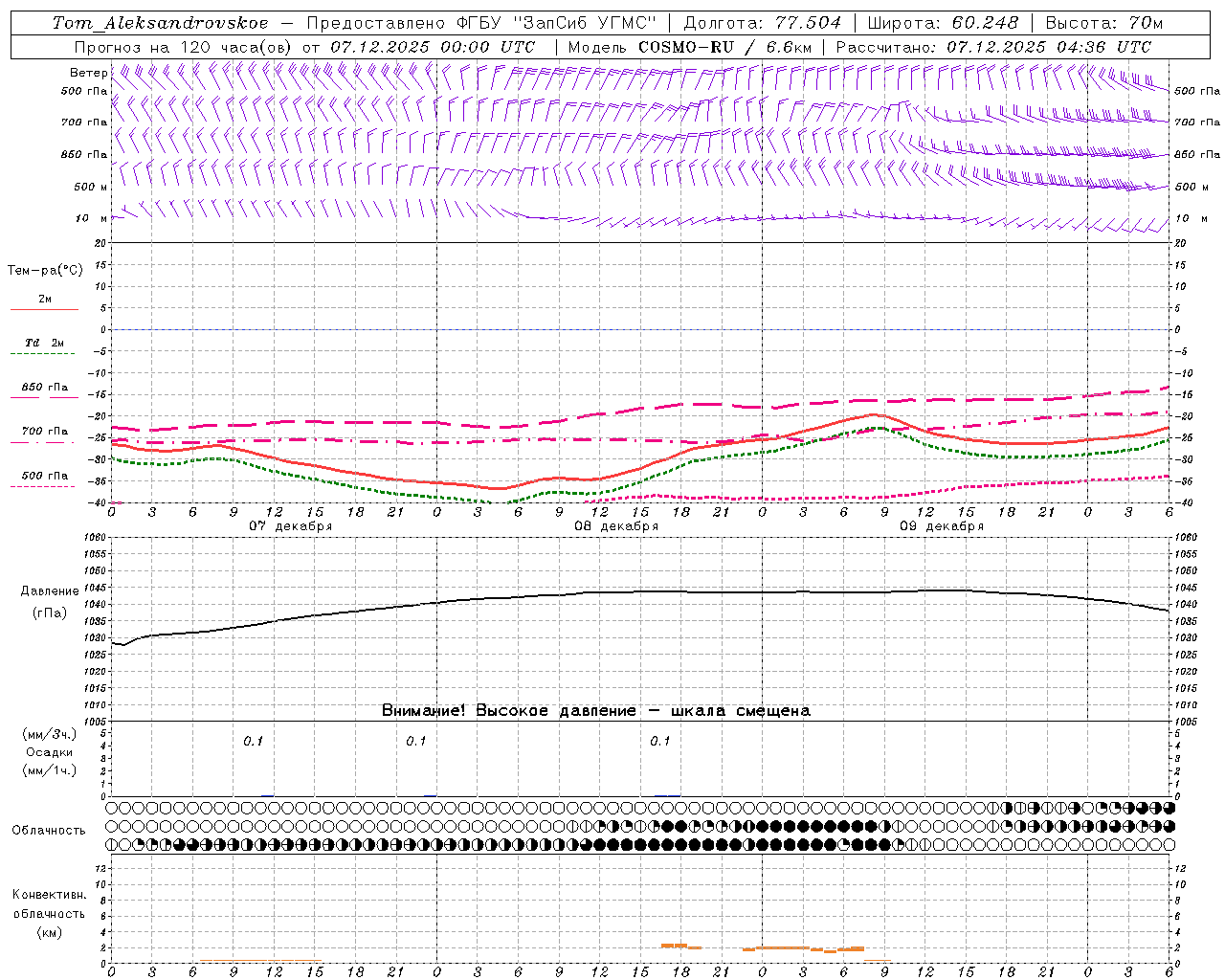Click the 1005 bottom value on left pressure axis
1225x980 pixels.
click(x=94, y=721)
